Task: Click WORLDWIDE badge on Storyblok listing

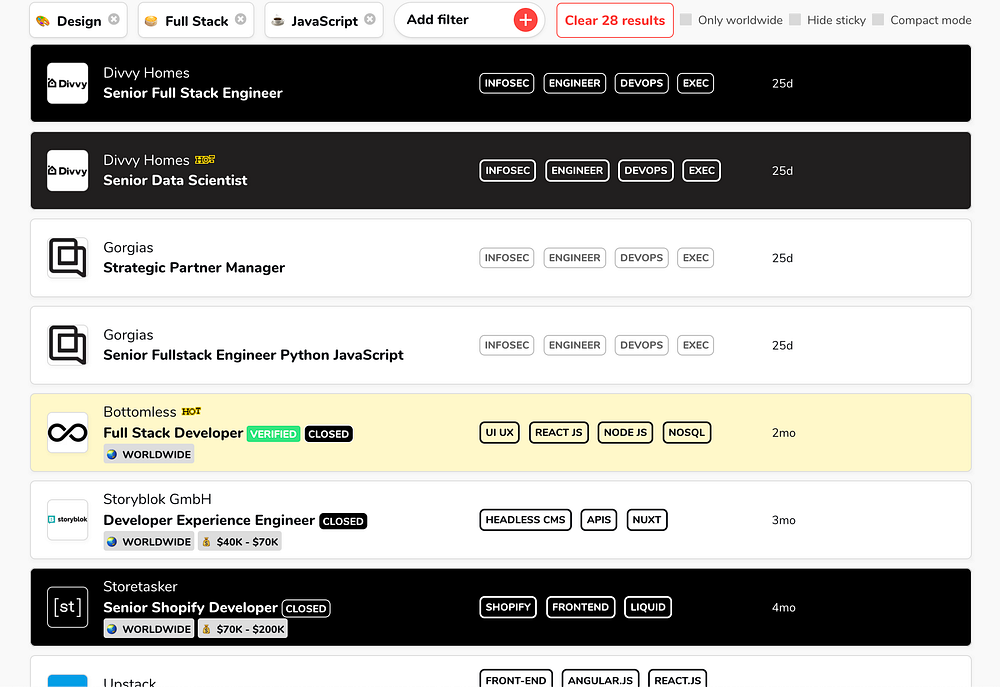Action: [149, 542]
